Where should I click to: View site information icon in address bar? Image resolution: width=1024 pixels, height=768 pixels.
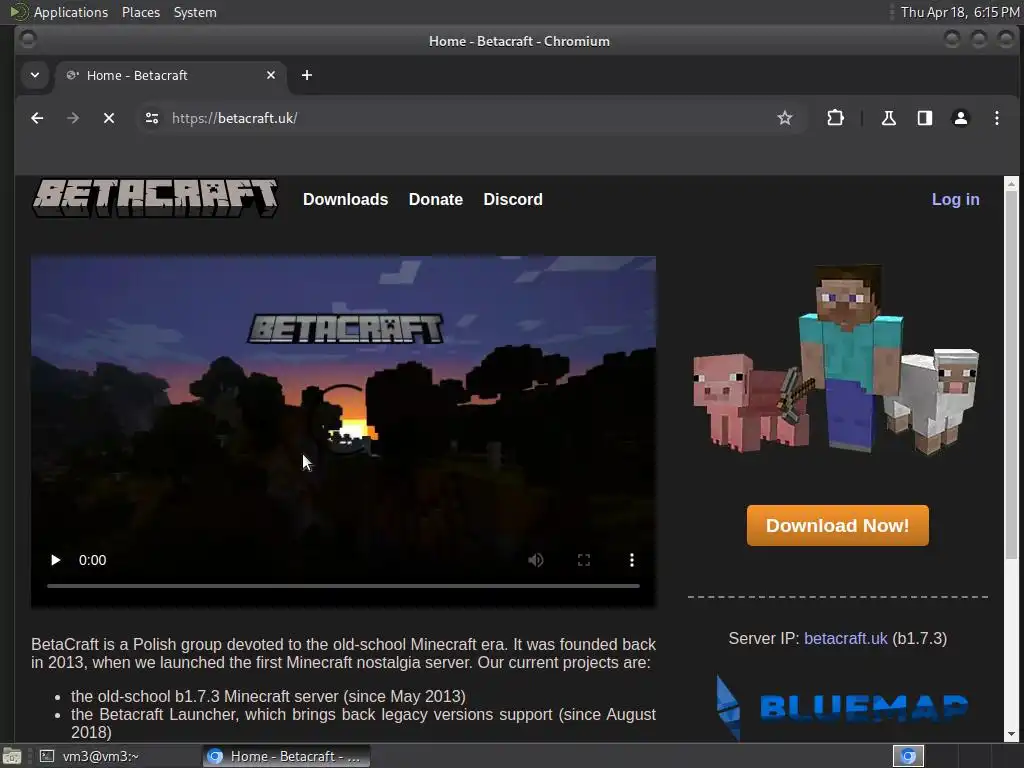[x=152, y=118]
